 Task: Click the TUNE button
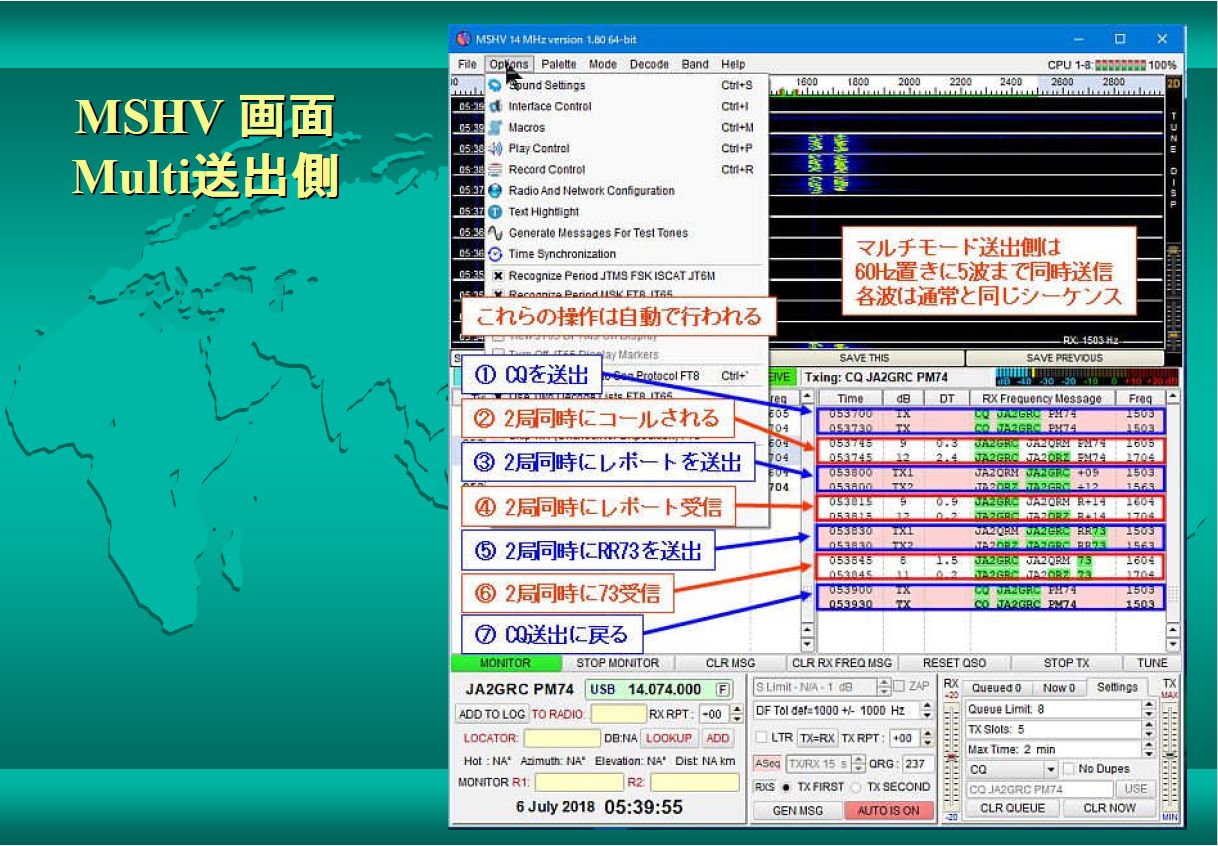click(x=1152, y=663)
